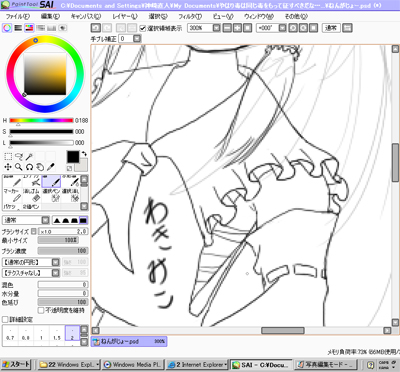The height and width of the screenshot is (372, 400).
Task: Enable the detailed settings checkbox
Action: click(x=5, y=319)
